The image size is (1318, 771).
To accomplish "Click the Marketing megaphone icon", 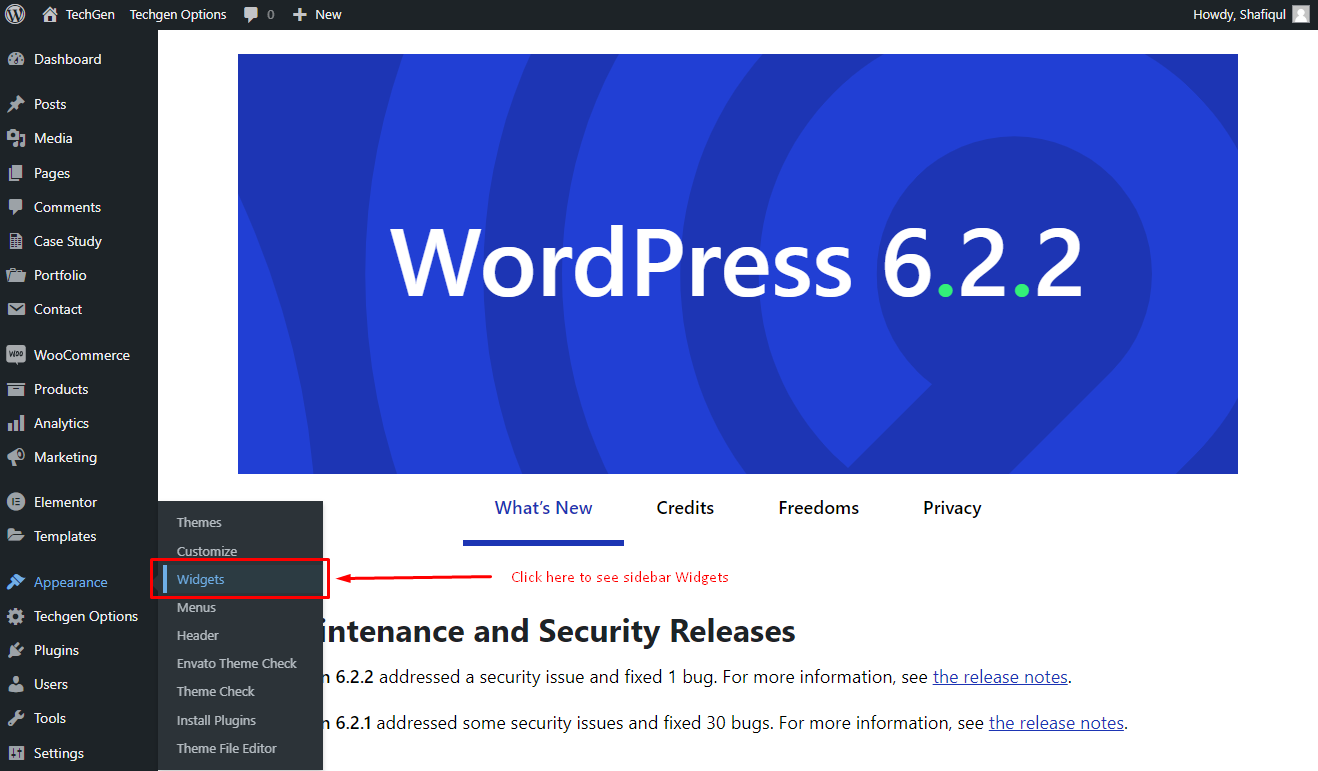I will pyautogui.click(x=15, y=457).
